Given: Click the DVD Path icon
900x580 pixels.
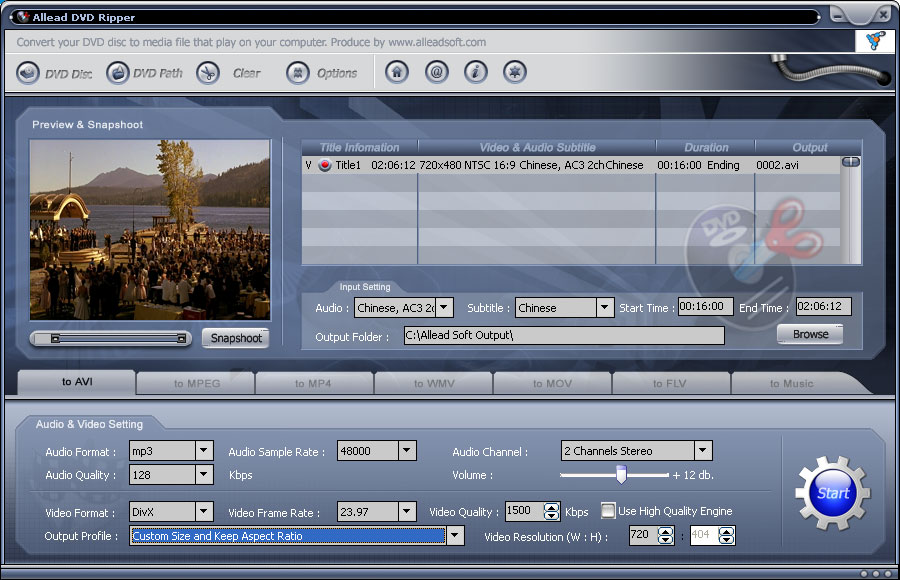Looking at the screenshot, I should pos(118,73).
